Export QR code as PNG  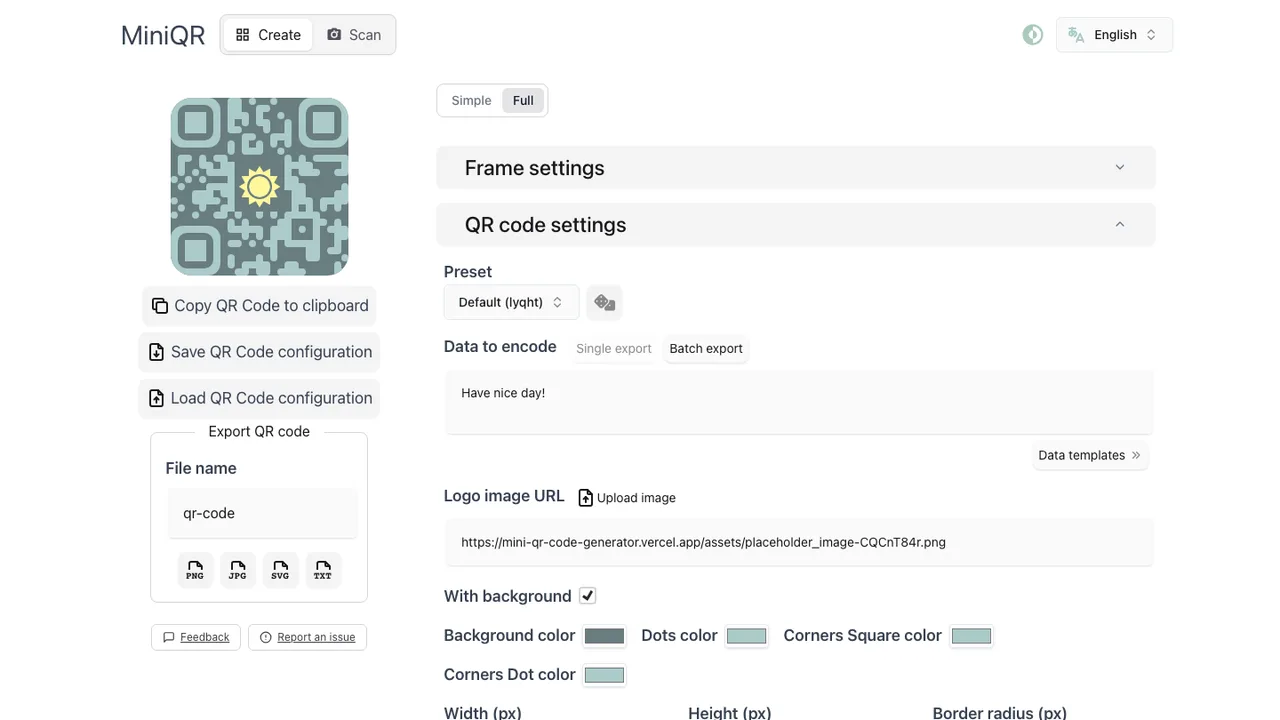pyautogui.click(x=195, y=570)
